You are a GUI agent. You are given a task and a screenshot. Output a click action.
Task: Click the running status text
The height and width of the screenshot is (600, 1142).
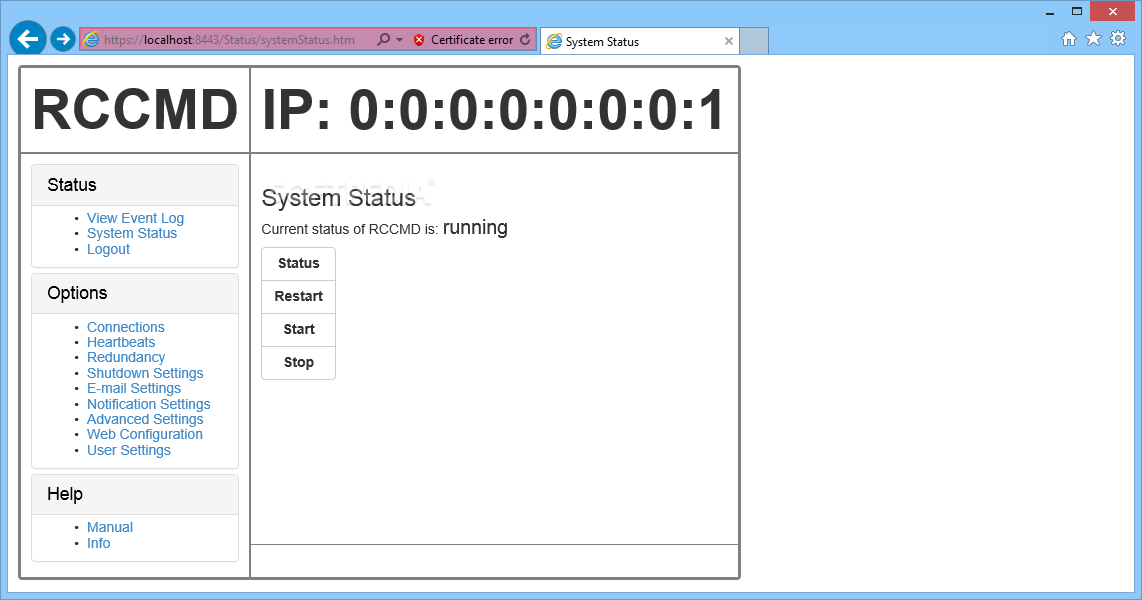475,228
